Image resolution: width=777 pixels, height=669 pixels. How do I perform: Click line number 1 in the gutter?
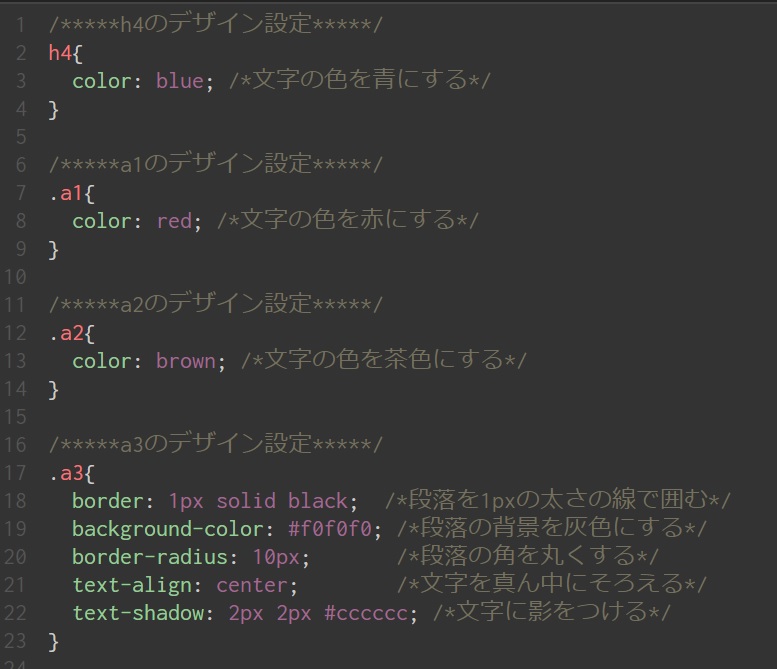tap(20, 23)
